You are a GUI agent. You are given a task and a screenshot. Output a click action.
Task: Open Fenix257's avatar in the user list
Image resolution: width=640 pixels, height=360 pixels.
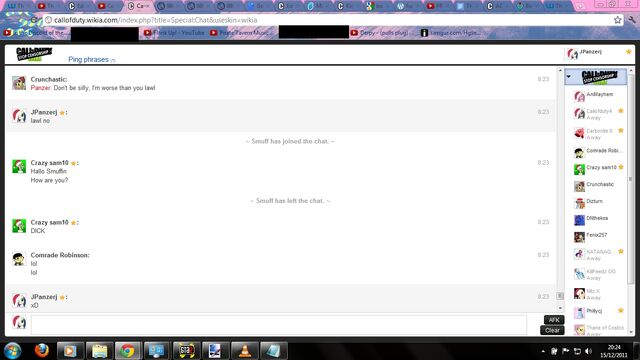click(579, 237)
